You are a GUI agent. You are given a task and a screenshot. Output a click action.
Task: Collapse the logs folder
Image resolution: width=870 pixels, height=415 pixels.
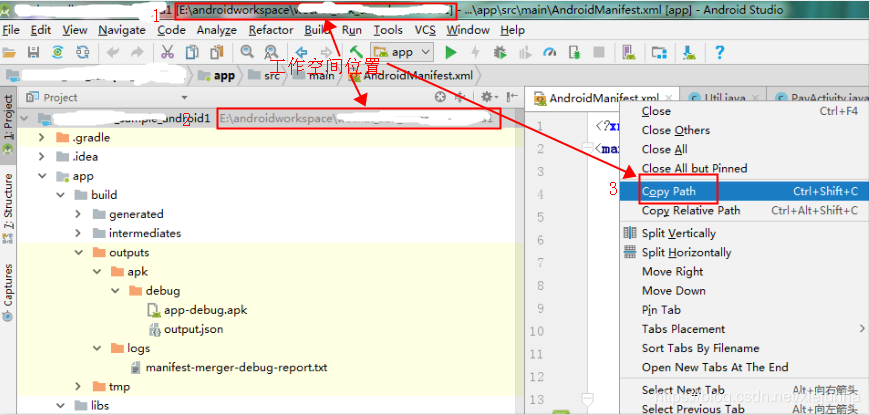pos(97,348)
